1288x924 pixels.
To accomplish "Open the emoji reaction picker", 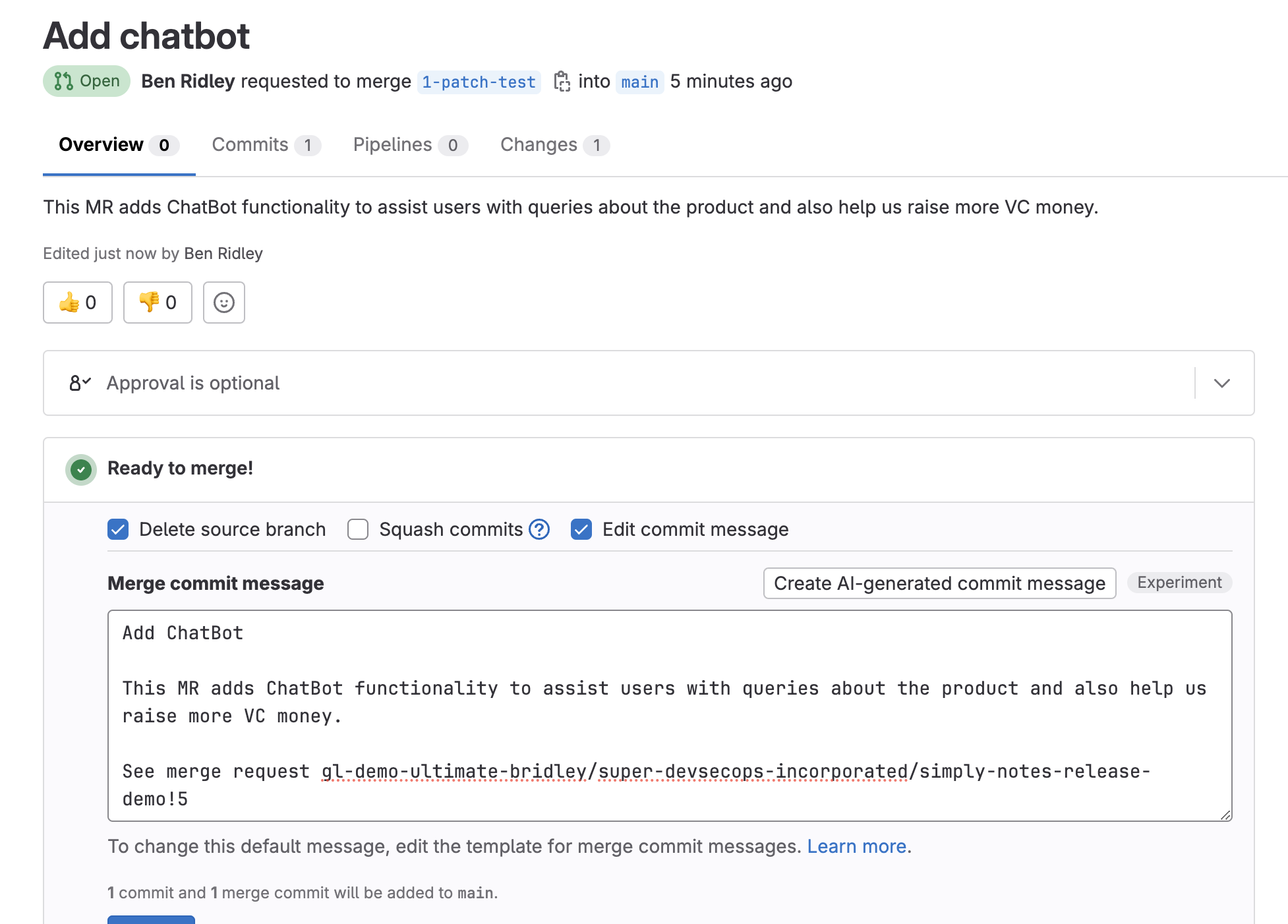I will (223, 303).
